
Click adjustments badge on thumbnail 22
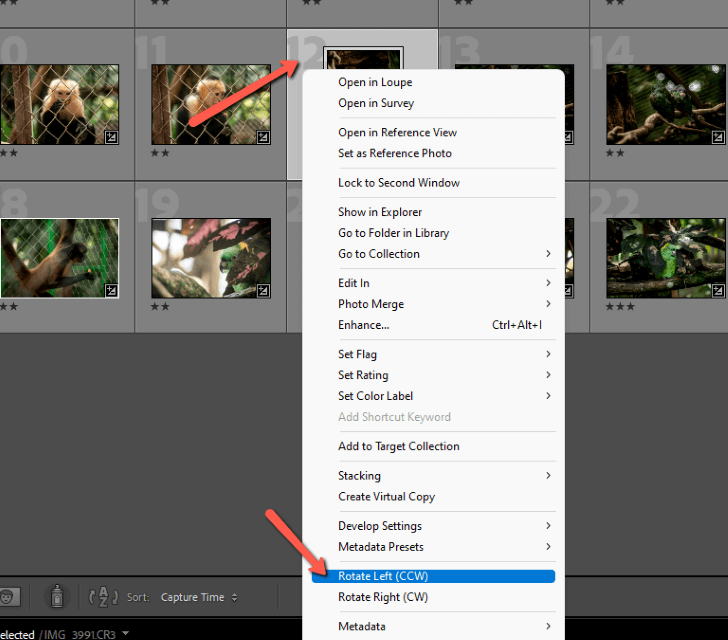click(718, 291)
